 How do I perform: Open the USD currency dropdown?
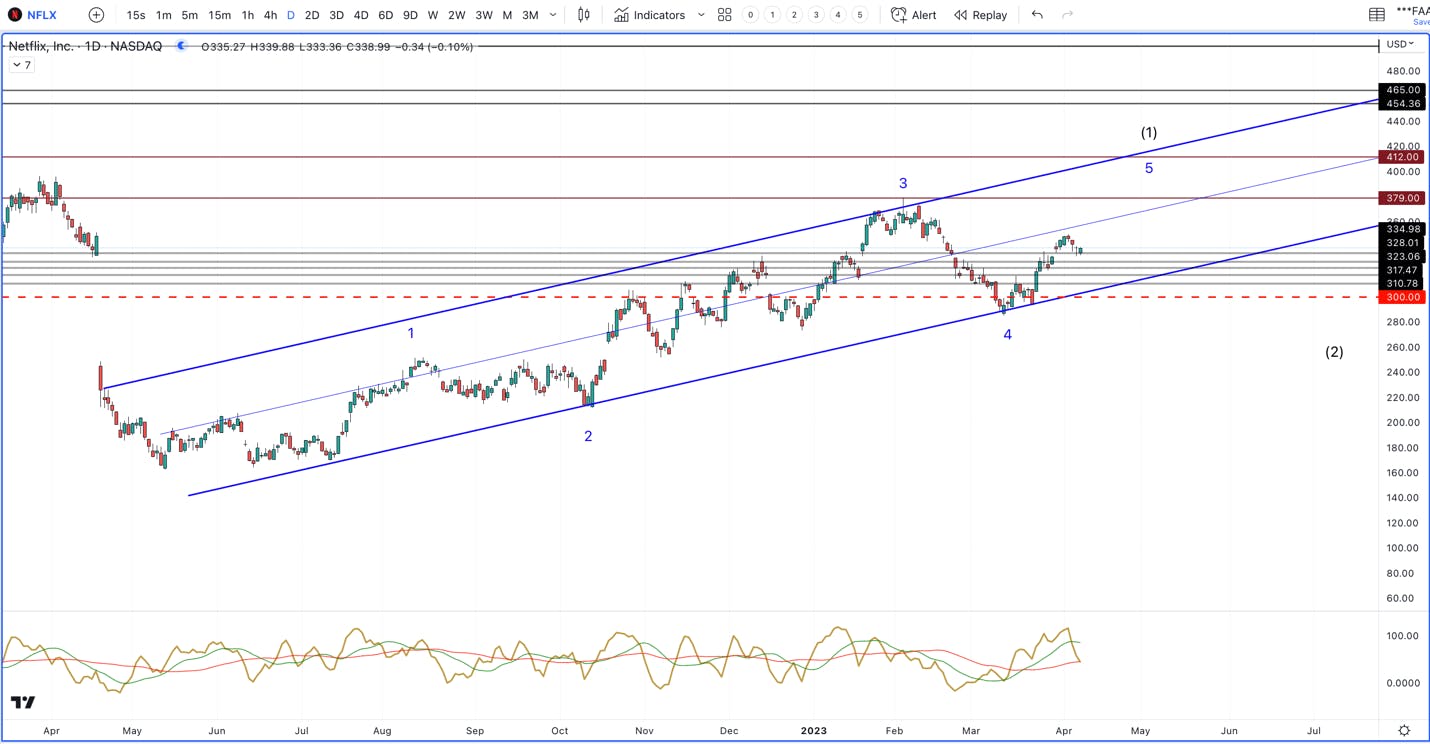click(x=1398, y=44)
